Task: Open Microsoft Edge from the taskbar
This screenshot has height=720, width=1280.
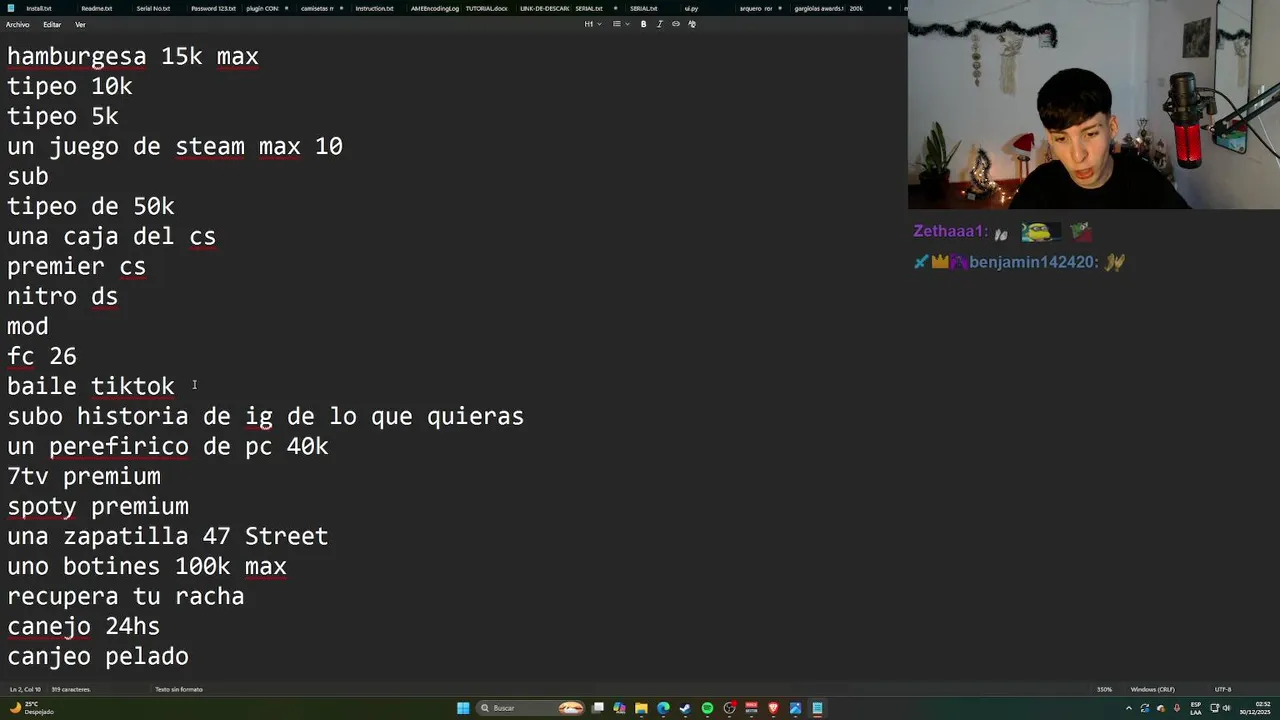Action: [663, 708]
